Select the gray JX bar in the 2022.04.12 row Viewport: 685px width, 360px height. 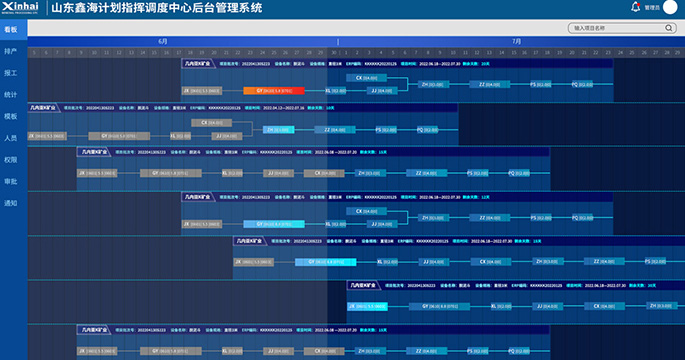click(47, 136)
